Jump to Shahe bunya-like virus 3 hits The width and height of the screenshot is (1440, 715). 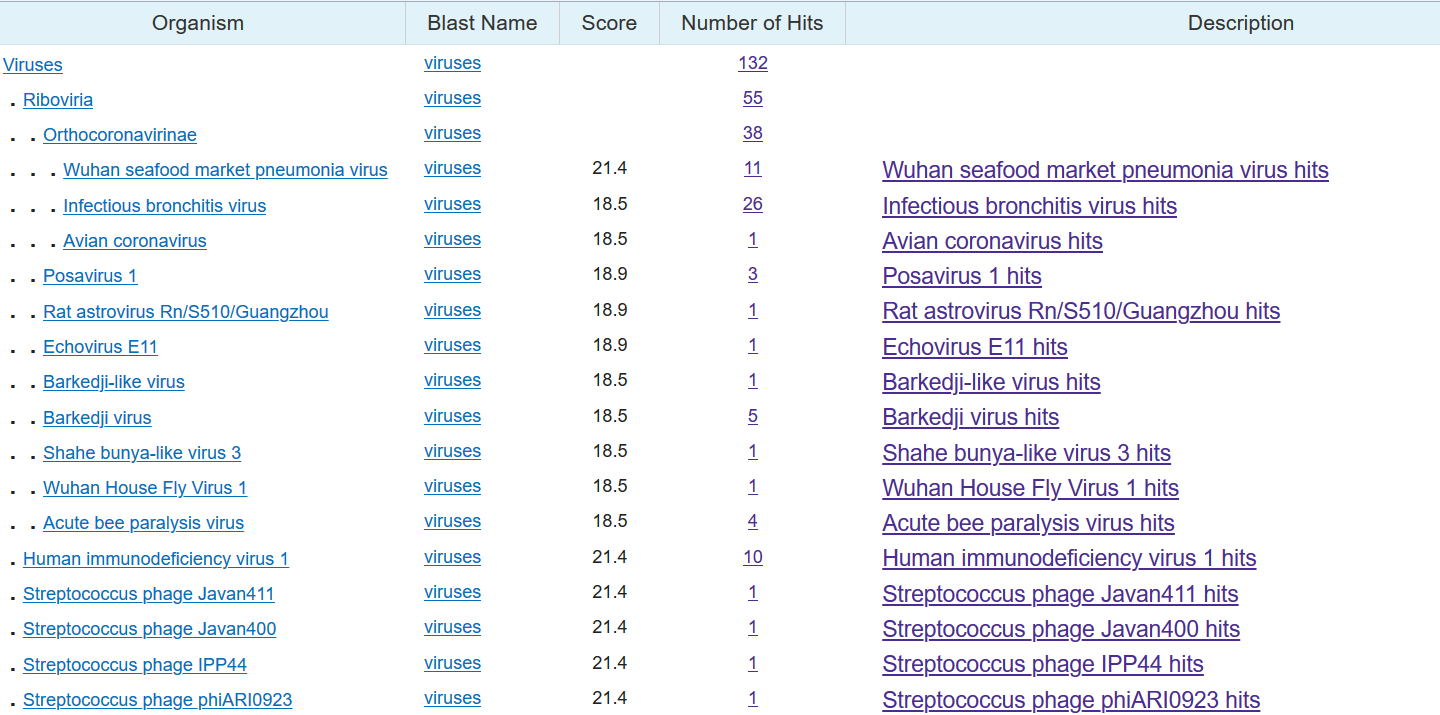point(1026,453)
